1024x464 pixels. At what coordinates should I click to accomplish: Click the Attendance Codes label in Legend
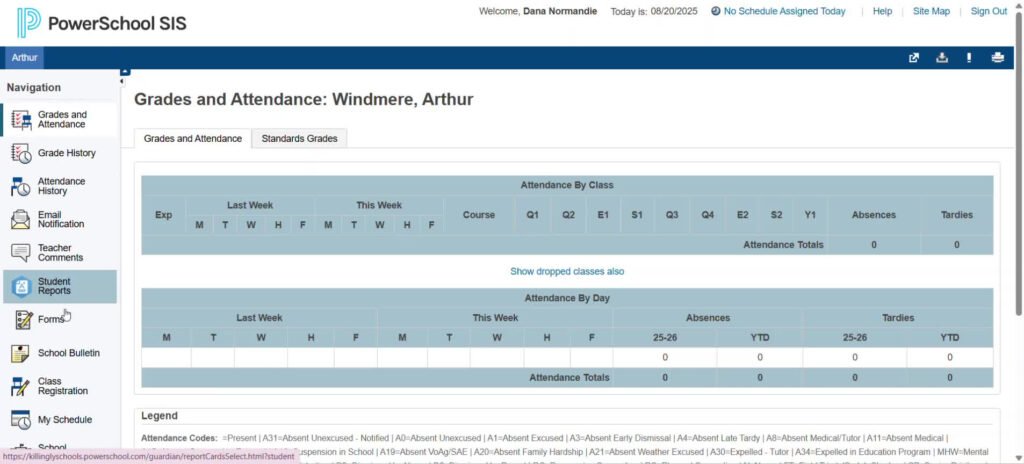[179, 438]
